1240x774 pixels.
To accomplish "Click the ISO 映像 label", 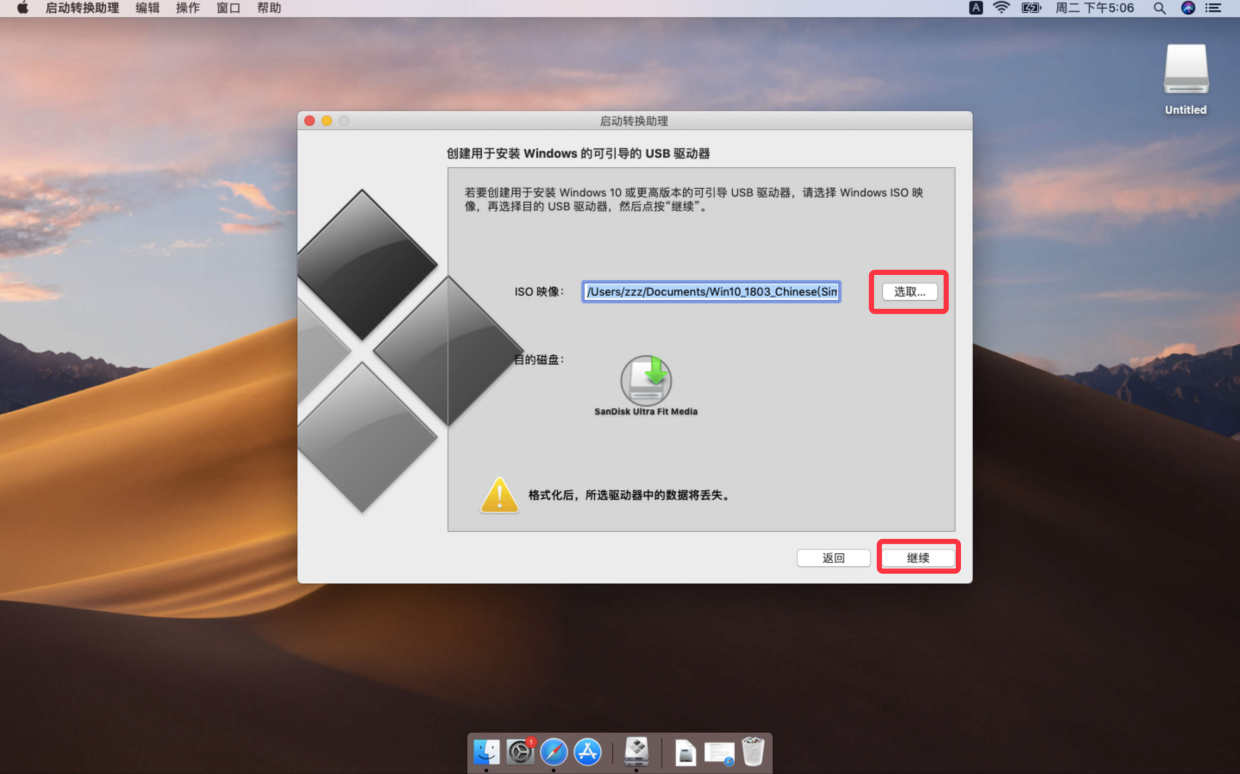I will point(539,292).
